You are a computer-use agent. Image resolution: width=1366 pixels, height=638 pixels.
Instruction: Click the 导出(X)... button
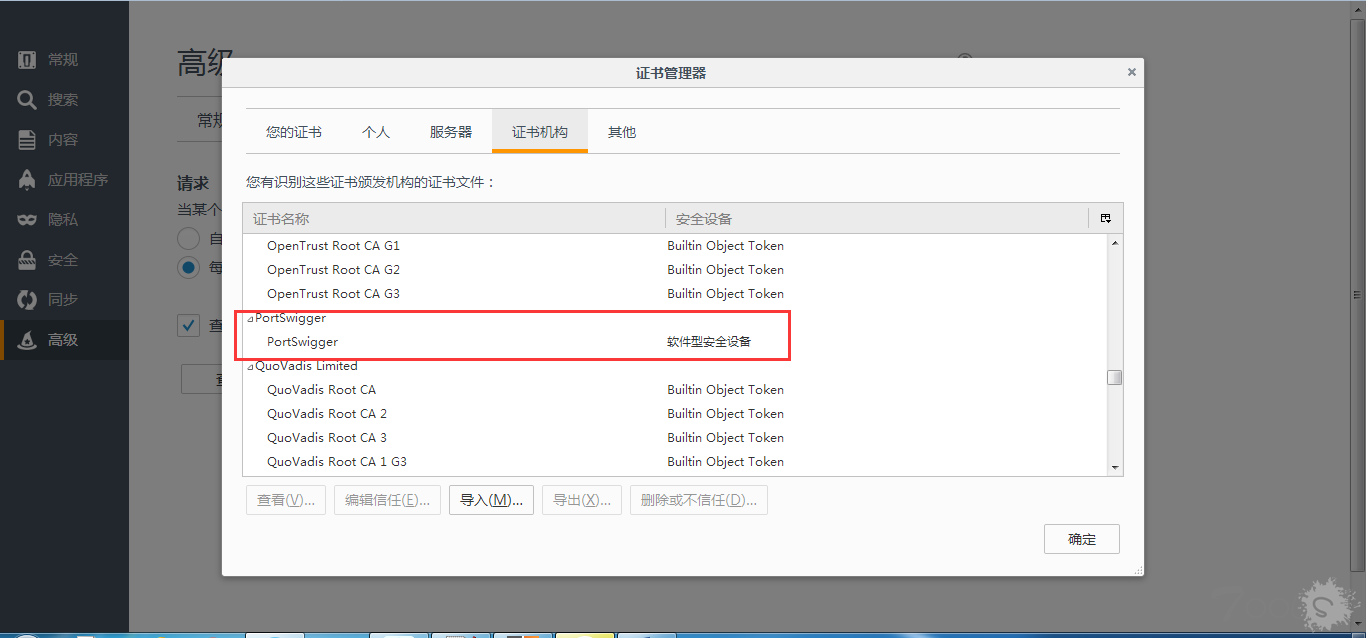pyautogui.click(x=582, y=500)
